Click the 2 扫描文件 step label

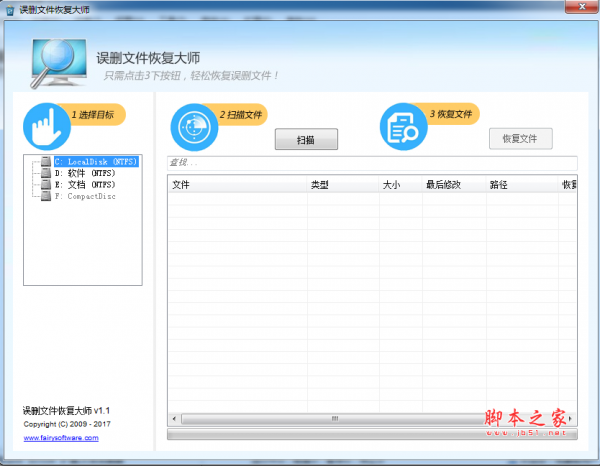(241, 115)
